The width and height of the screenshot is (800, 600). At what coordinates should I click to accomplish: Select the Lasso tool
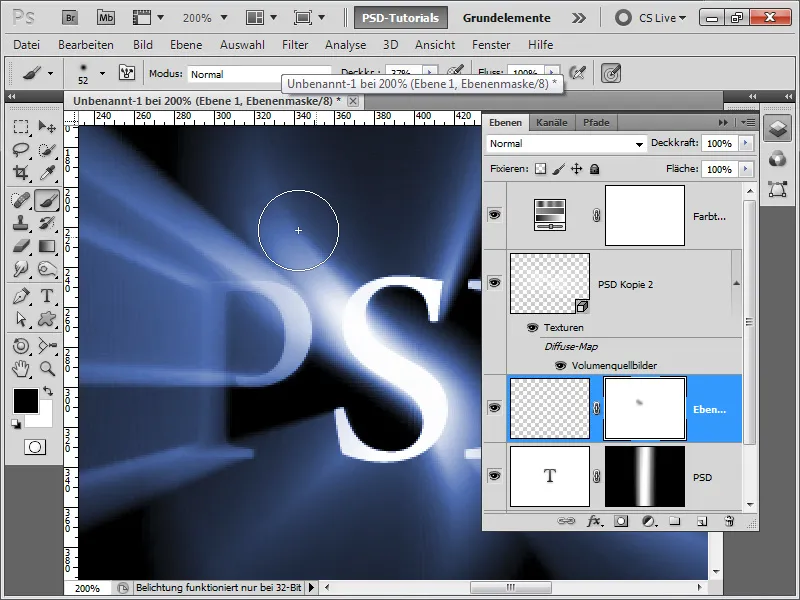coord(20,150)
